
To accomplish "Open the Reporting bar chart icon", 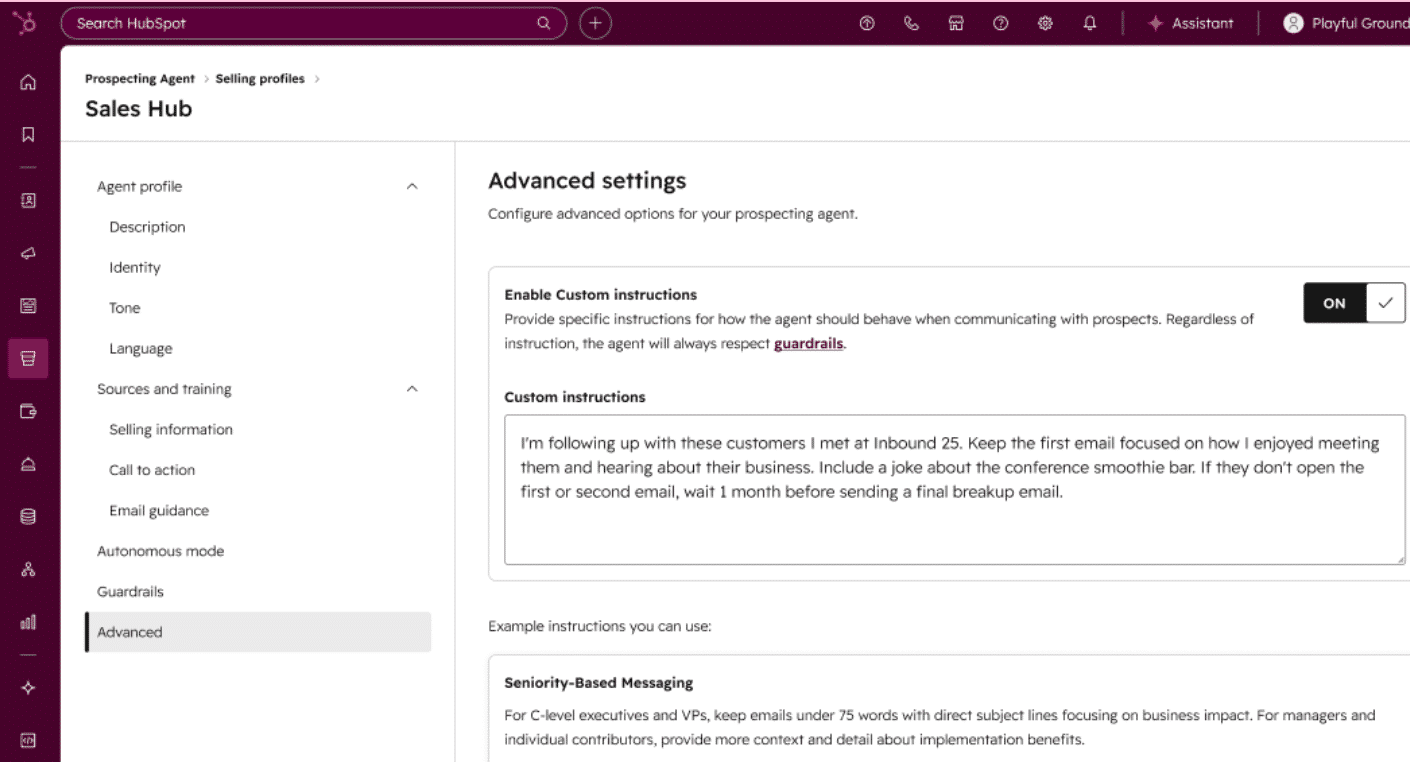I will point(28,622).
